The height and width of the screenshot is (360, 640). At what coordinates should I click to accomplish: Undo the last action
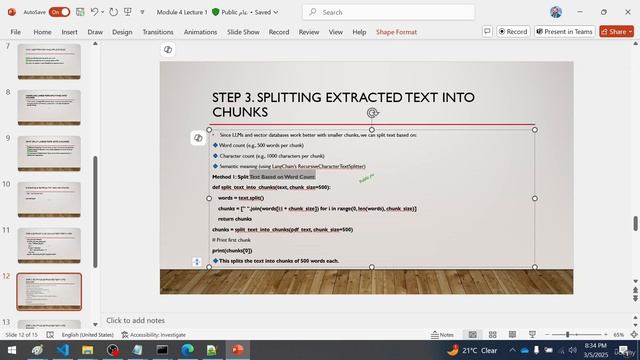(x=94, y=12)
